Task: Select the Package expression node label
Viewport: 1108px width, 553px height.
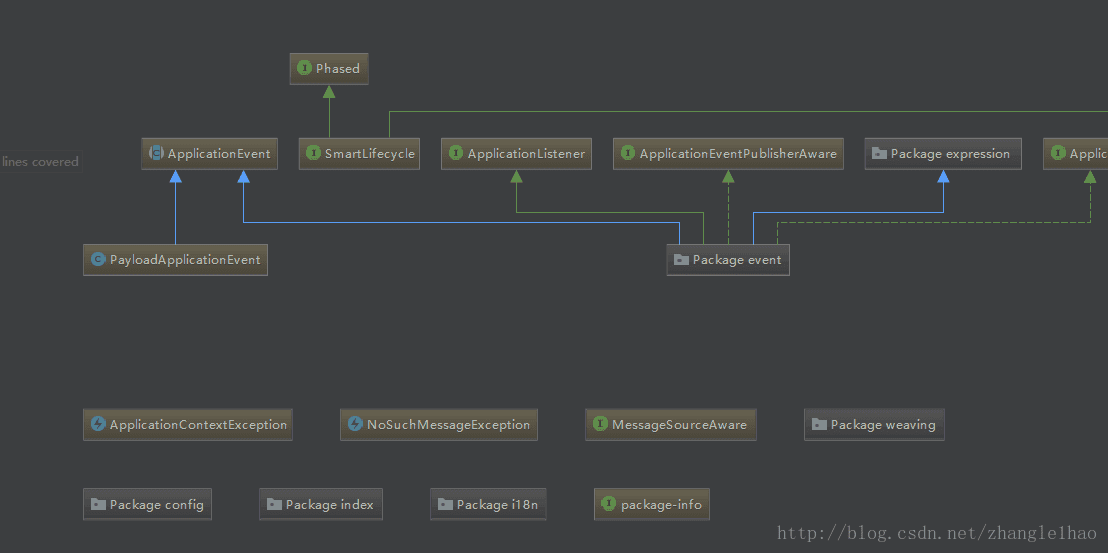Action: 950,153
